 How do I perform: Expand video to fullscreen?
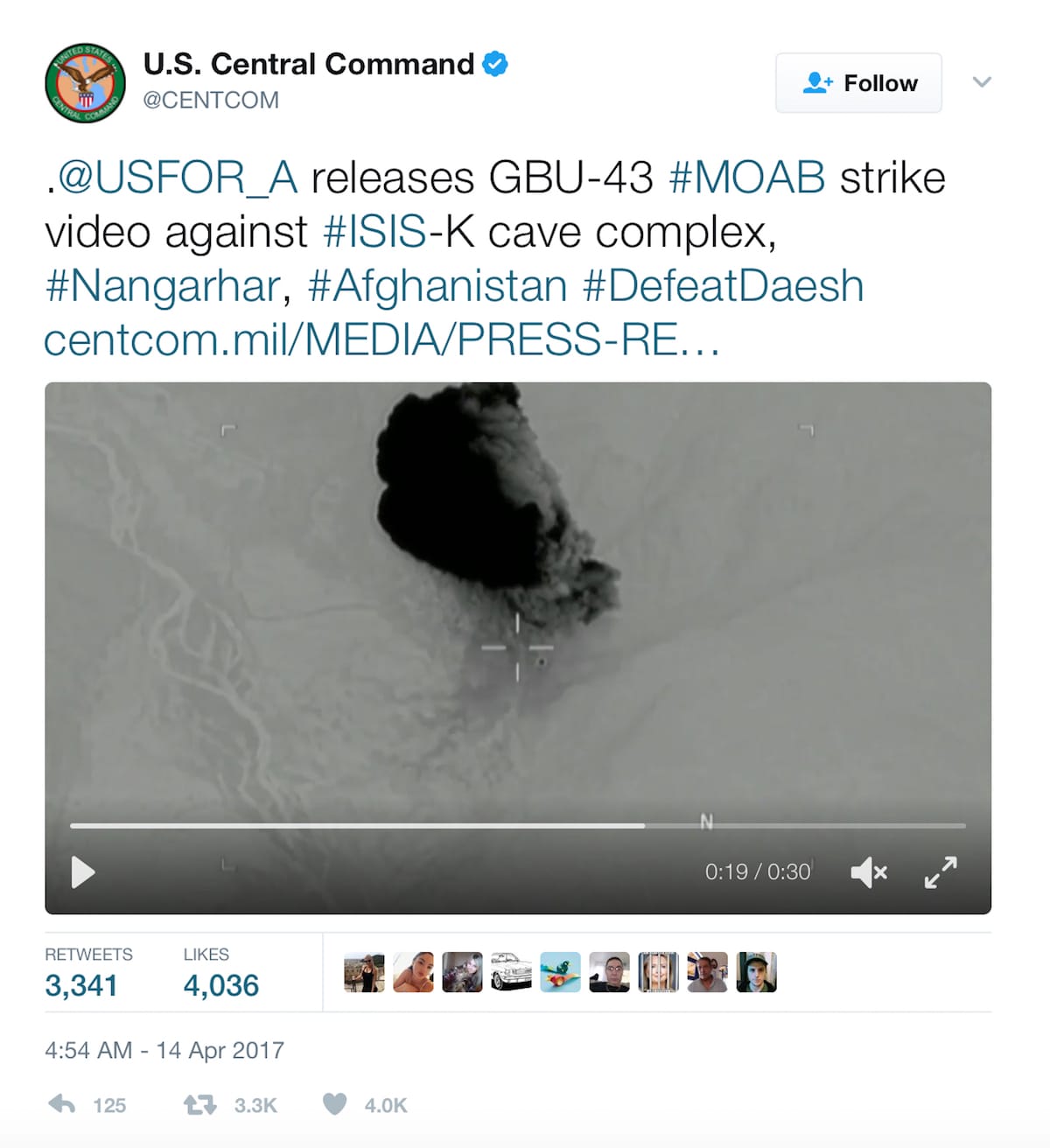(x=941, y=872)
